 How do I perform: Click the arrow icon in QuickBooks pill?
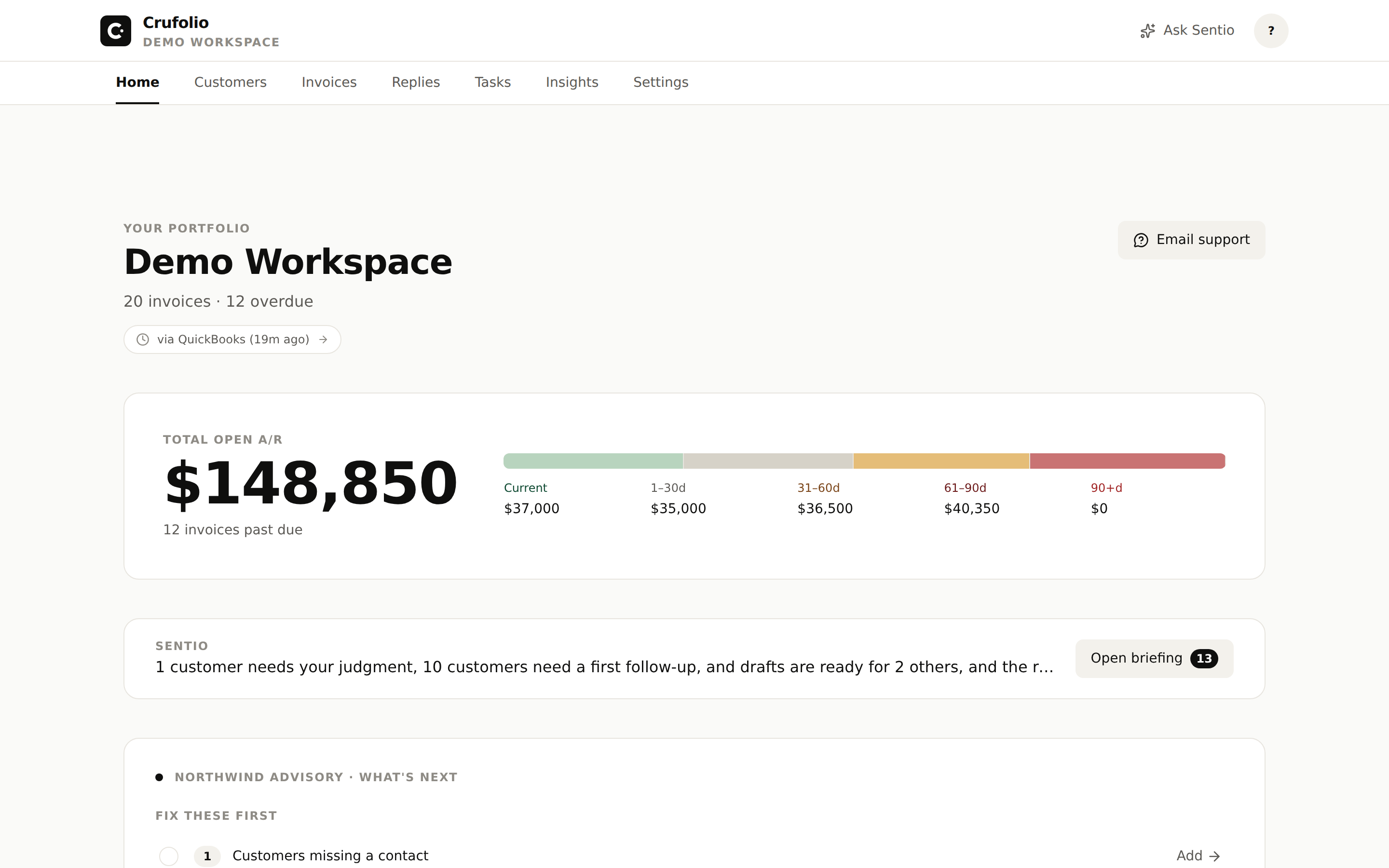pyautogui.click(x=323, y=339)
